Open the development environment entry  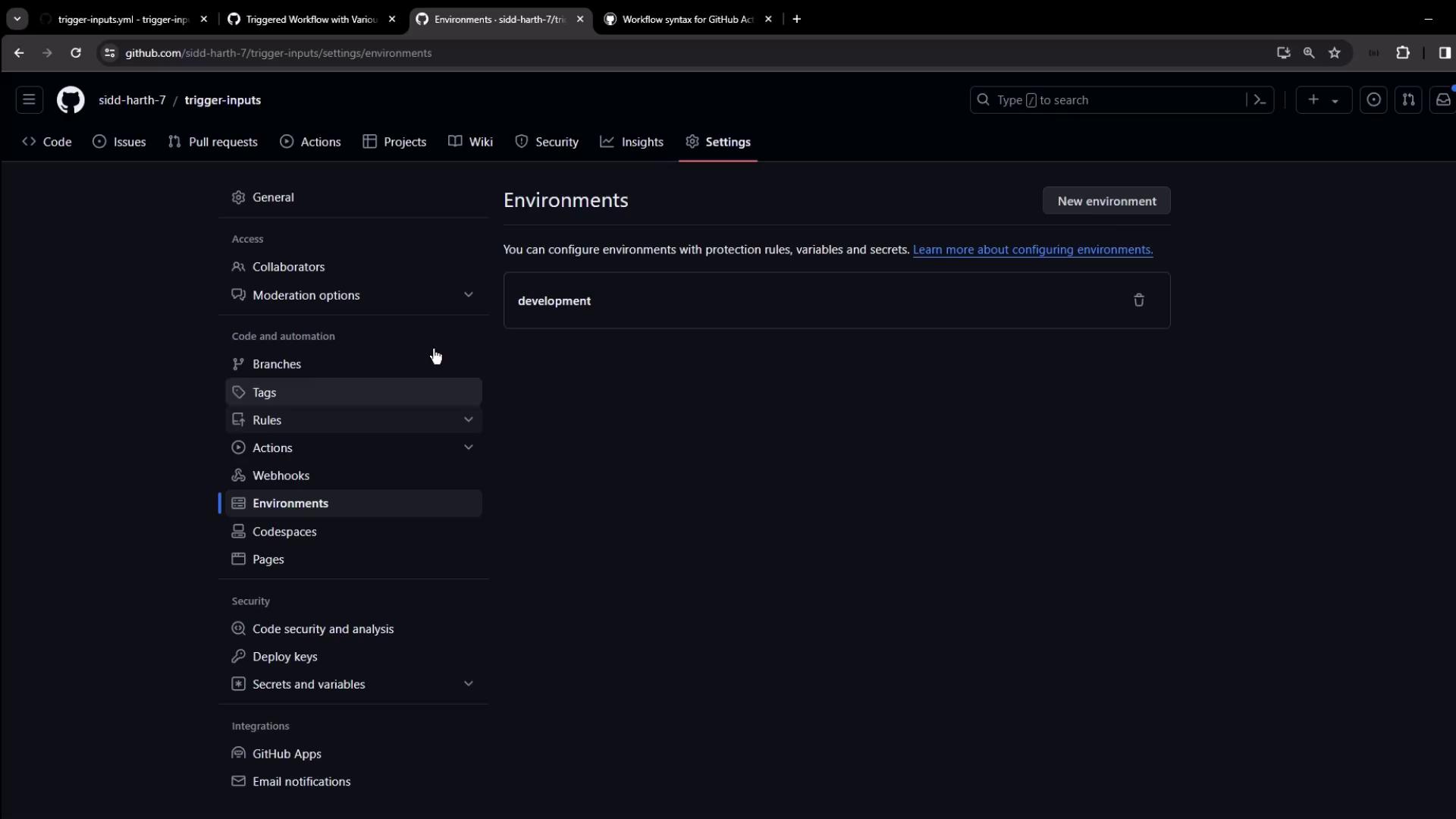tap(554, 301)
